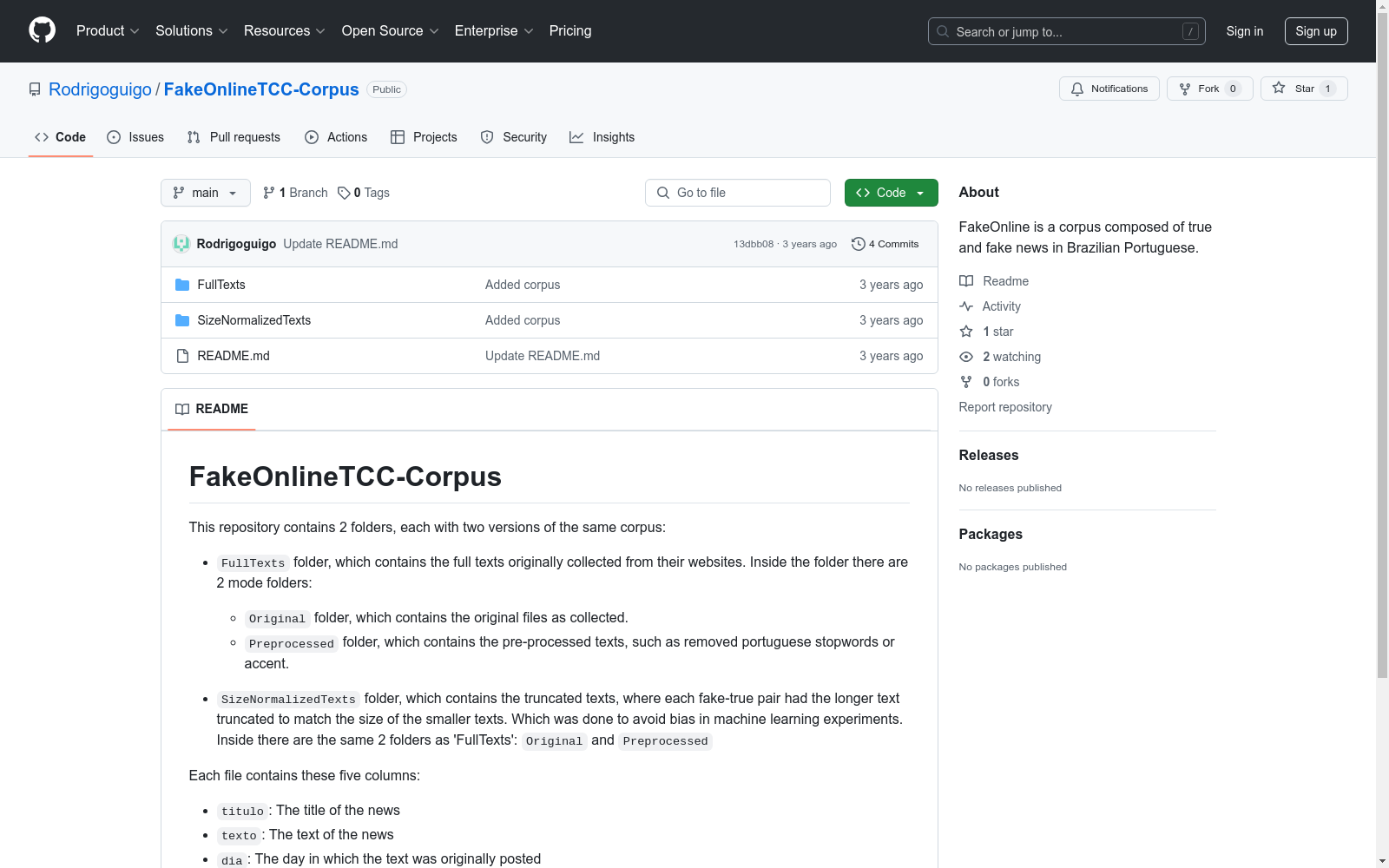This screenshot has width=1389, height=868.
Task: Open the Rodrigoguigo owner profile link
Action: point(100,89)
